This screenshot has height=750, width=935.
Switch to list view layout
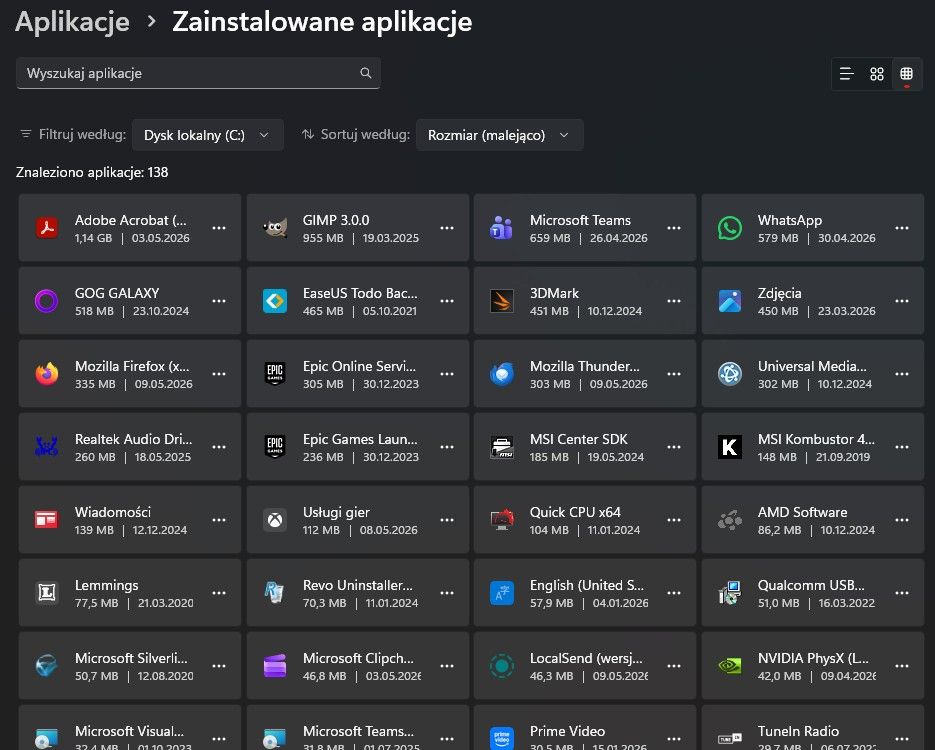[847, 74]
